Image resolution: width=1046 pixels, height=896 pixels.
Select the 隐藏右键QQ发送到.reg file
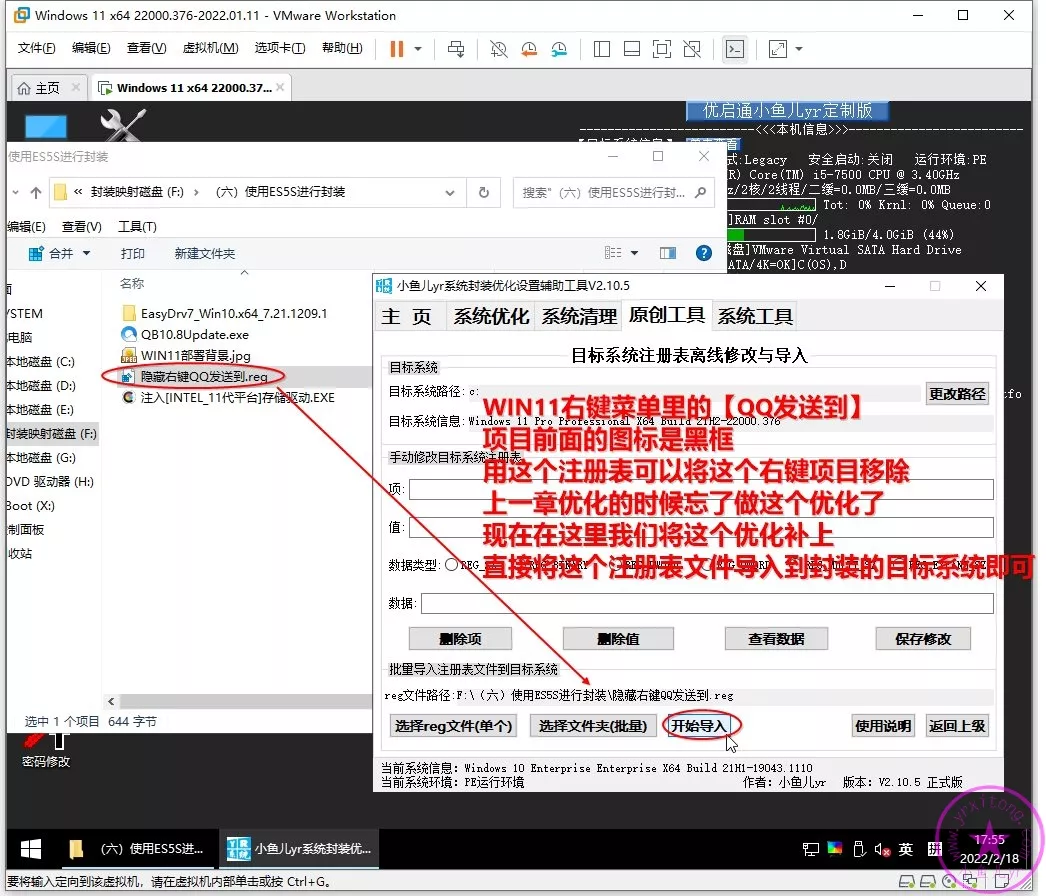coord(203,377)
